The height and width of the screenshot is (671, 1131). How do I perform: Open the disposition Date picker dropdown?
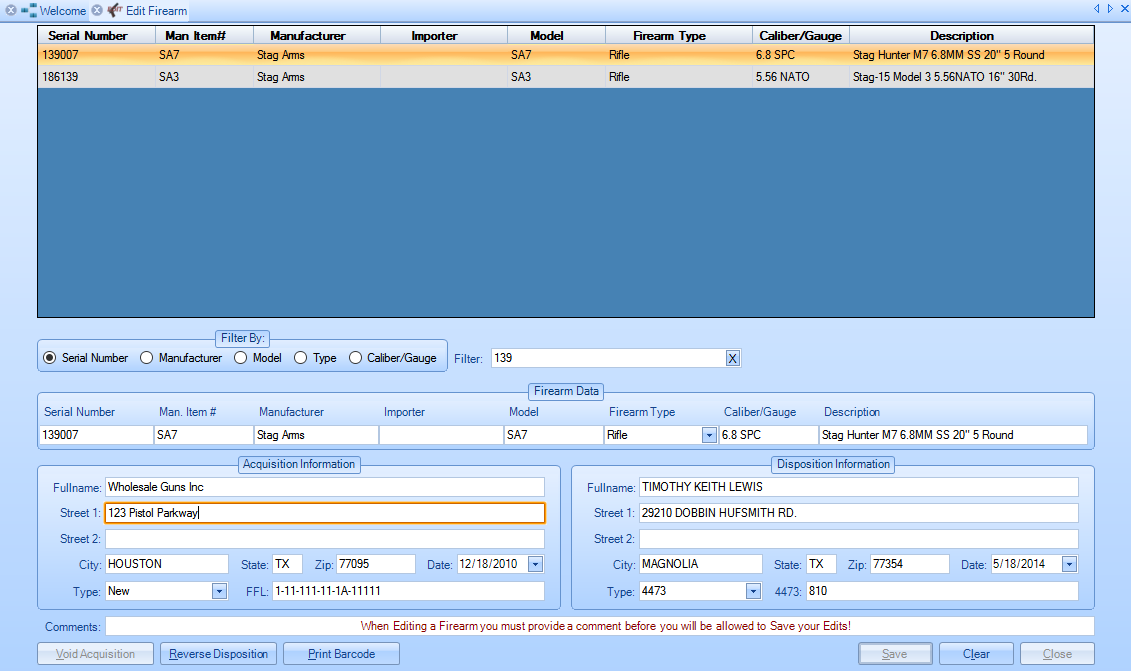1070,565
